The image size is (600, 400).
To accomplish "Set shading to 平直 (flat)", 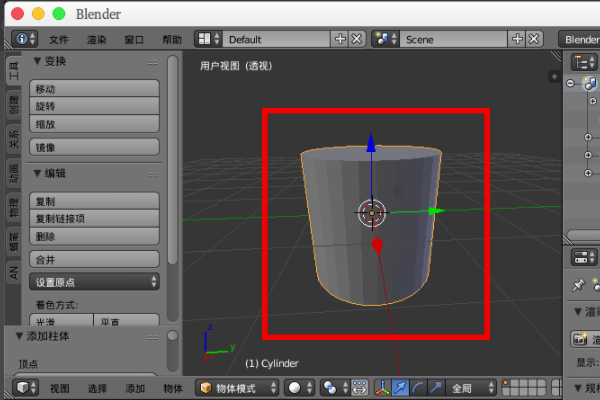I will click(x=126, y=321).
